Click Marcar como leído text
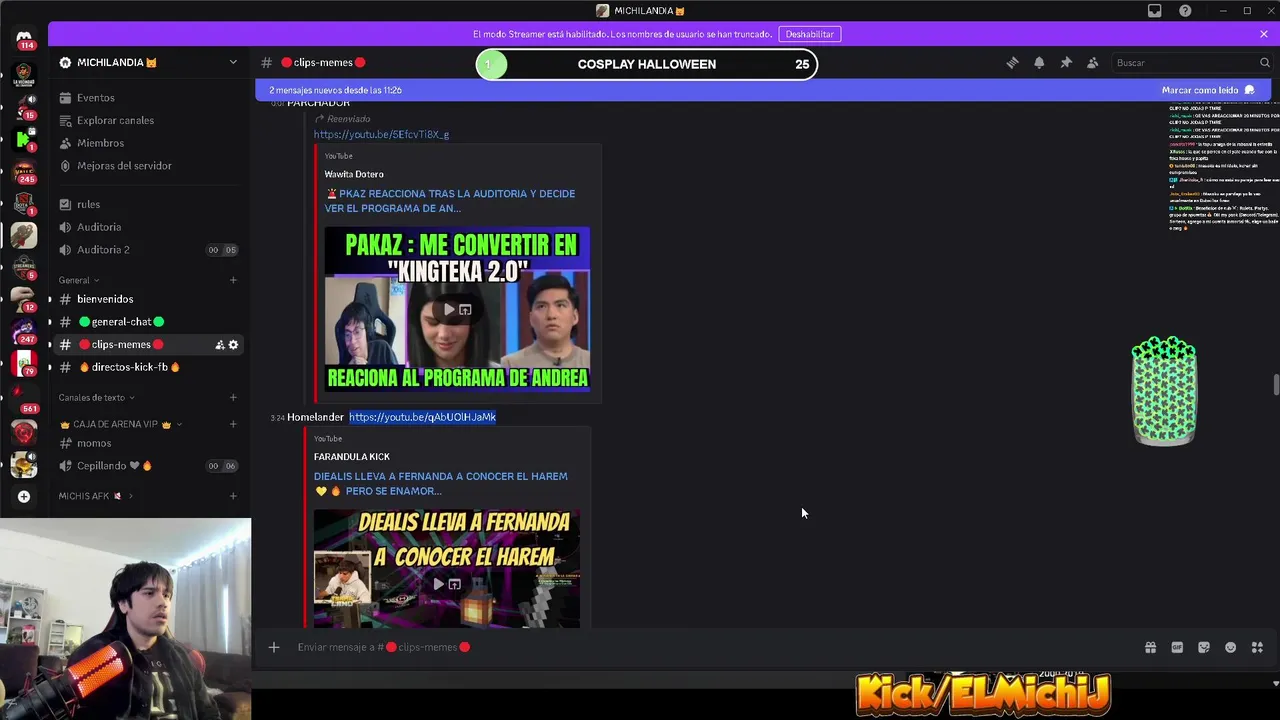Image resolution: width=1280 pixels, height=720 pixels. (x=1199, y=90)
